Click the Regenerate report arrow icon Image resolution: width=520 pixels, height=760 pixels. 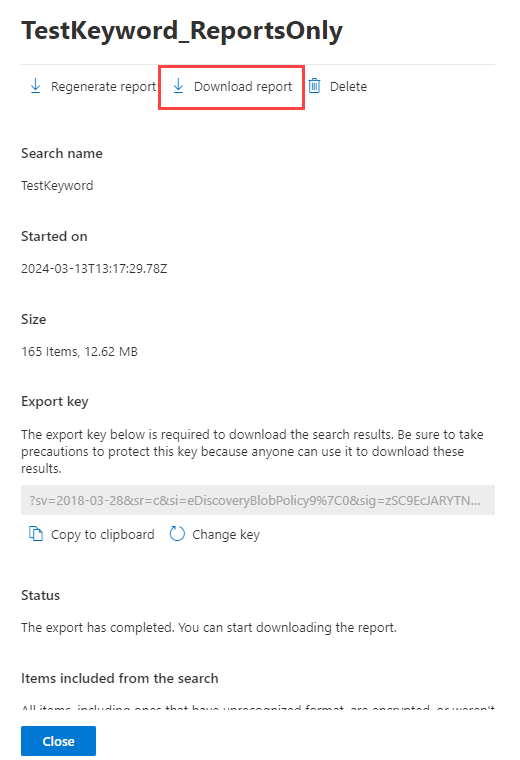35,86
